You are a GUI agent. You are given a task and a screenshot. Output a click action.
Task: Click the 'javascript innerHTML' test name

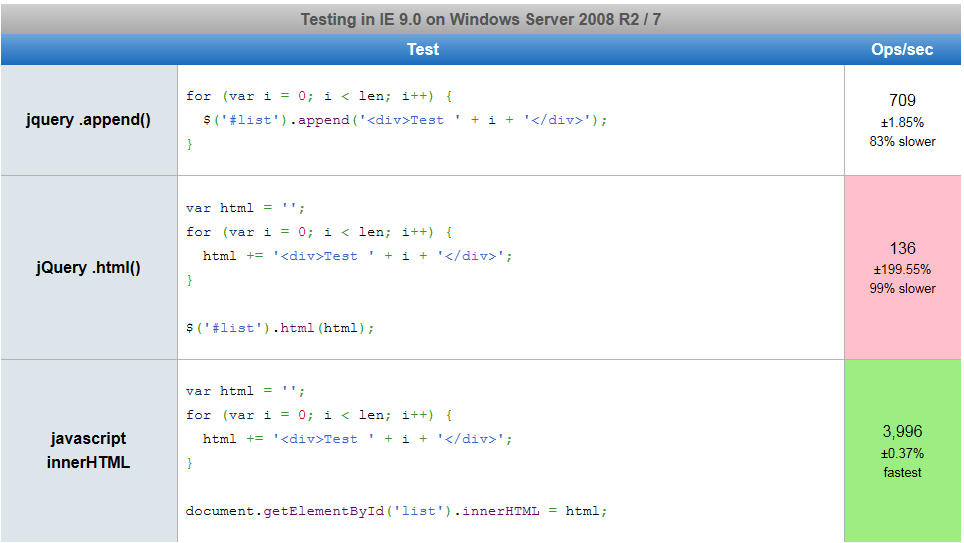tap(89, 450)
